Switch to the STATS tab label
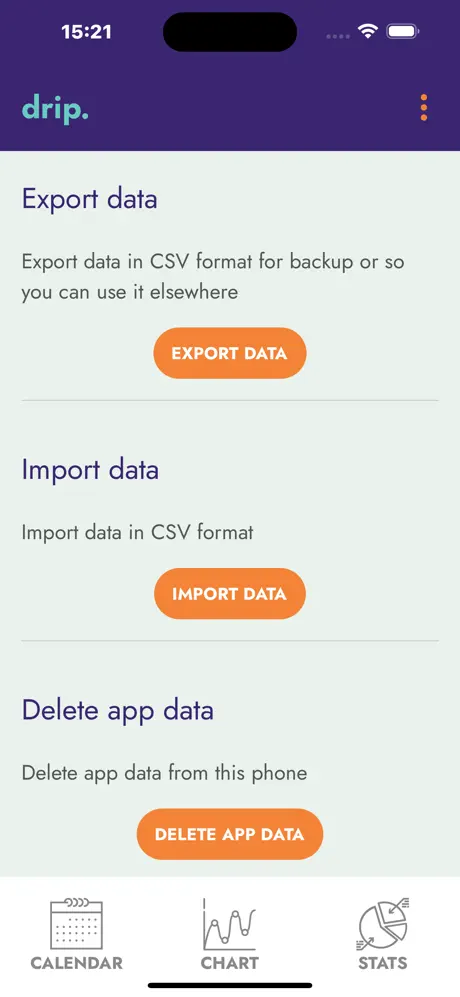The image size is (460, 997). coord(382,963)
